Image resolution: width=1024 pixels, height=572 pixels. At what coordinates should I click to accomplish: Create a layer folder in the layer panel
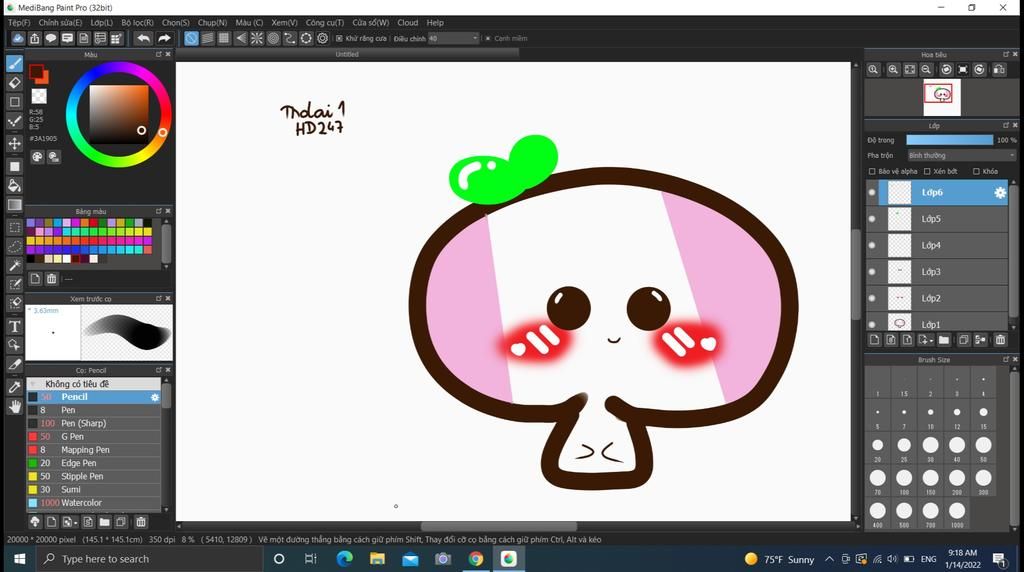tap(944, 340)
